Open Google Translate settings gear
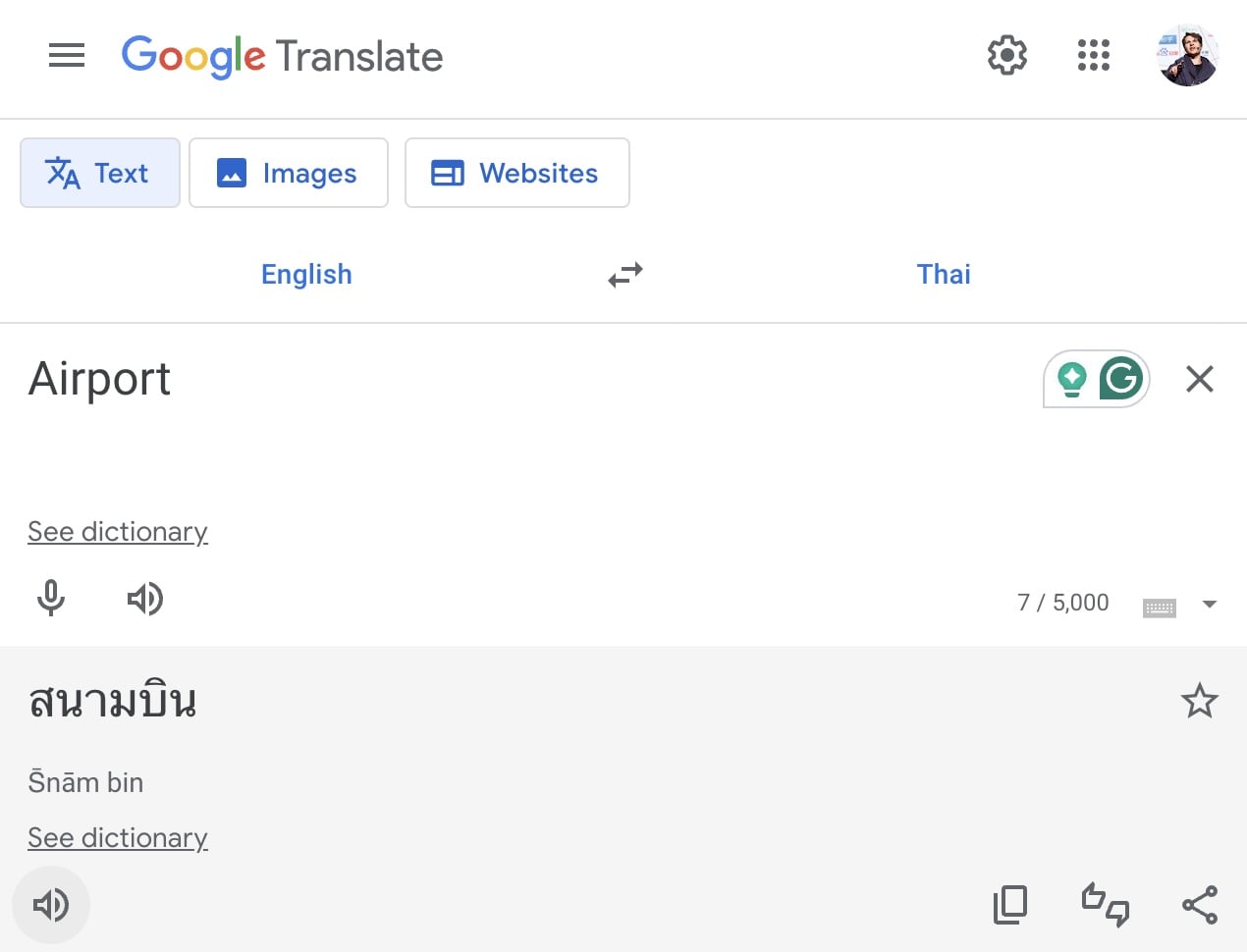This screenshot has height=952, width=1247. [1006, 56]
